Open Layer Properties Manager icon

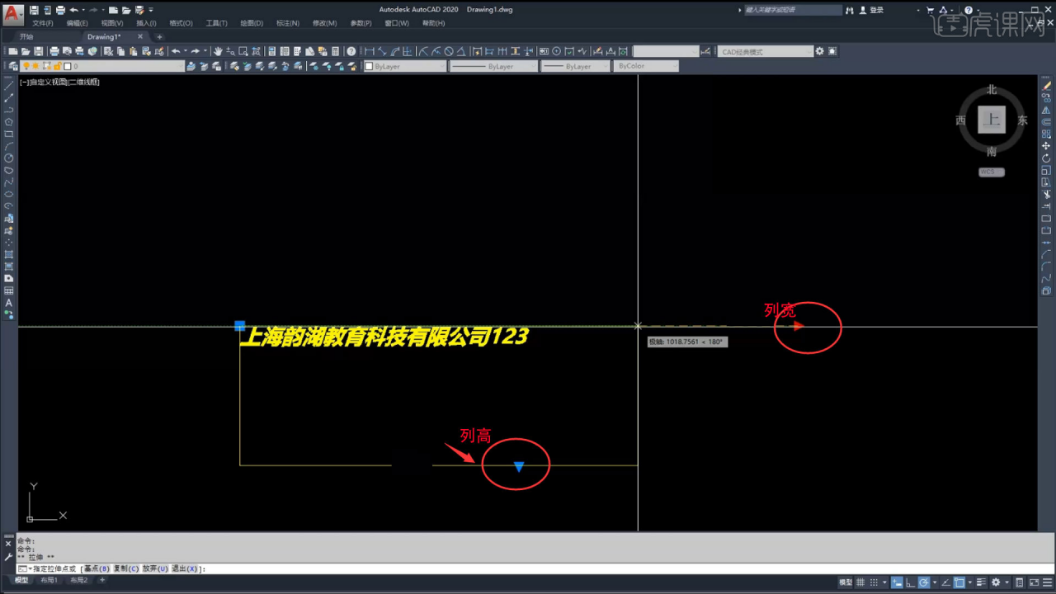13,66
